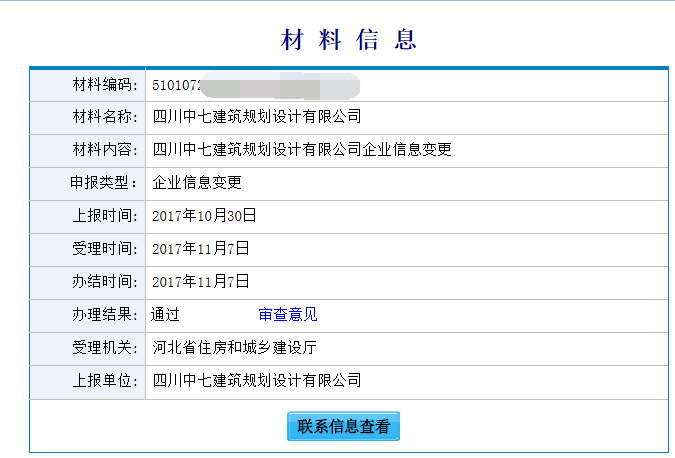Click the 联系信息查看 button

[343, 426]
